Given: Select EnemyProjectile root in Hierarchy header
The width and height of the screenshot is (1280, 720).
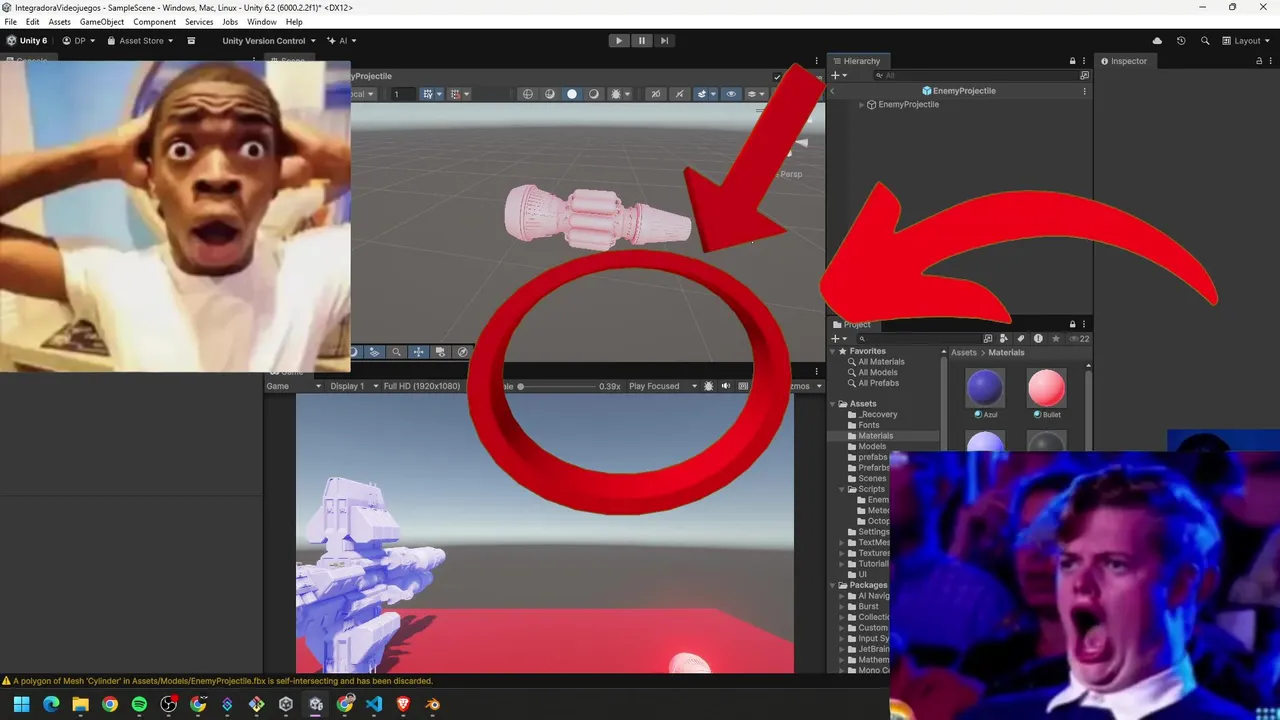Looking at the screenshot, I should (x=959, y=91).
